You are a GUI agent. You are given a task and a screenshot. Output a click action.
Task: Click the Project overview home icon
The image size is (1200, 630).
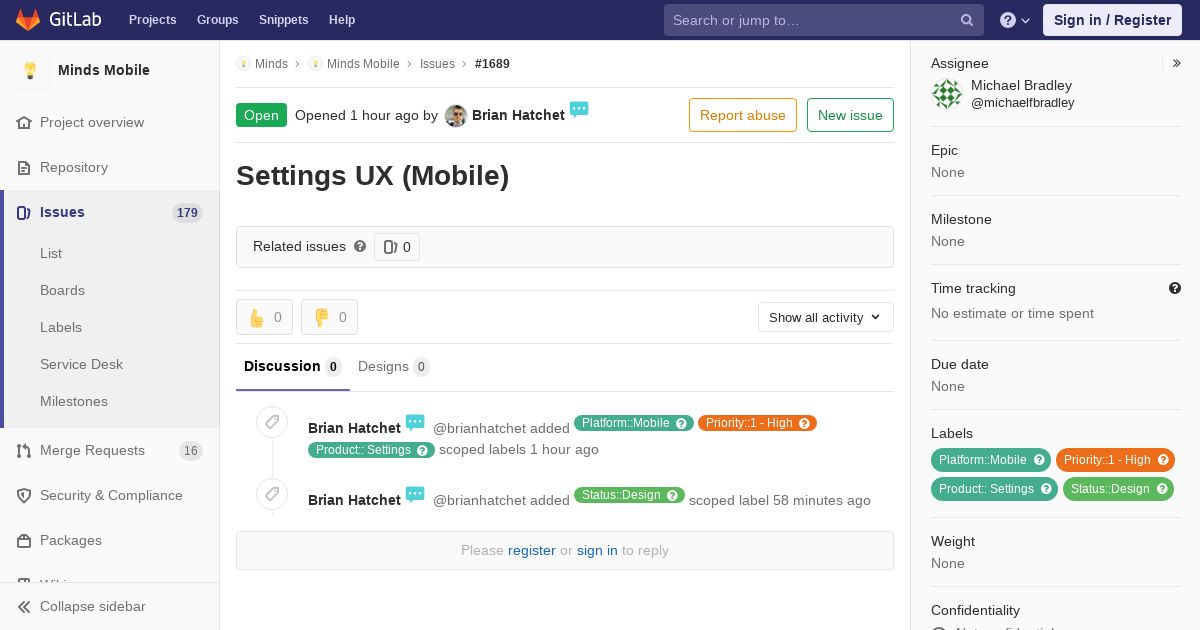point(24,122)
